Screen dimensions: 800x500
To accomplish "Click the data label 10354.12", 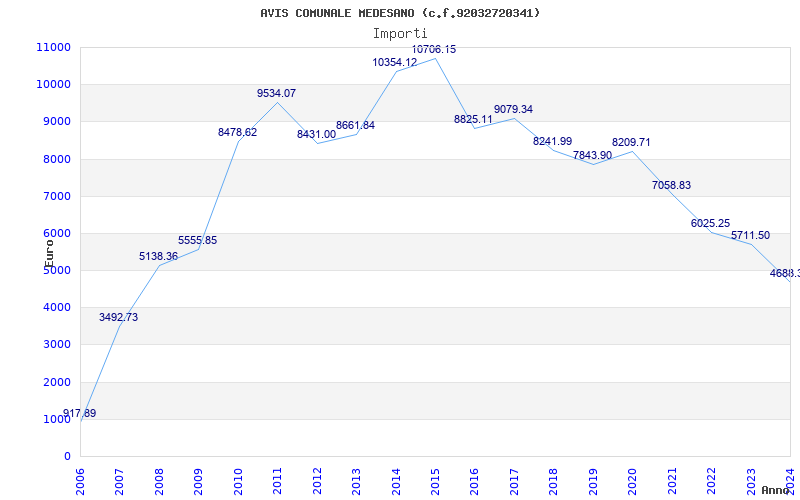I will pos(395,62).
